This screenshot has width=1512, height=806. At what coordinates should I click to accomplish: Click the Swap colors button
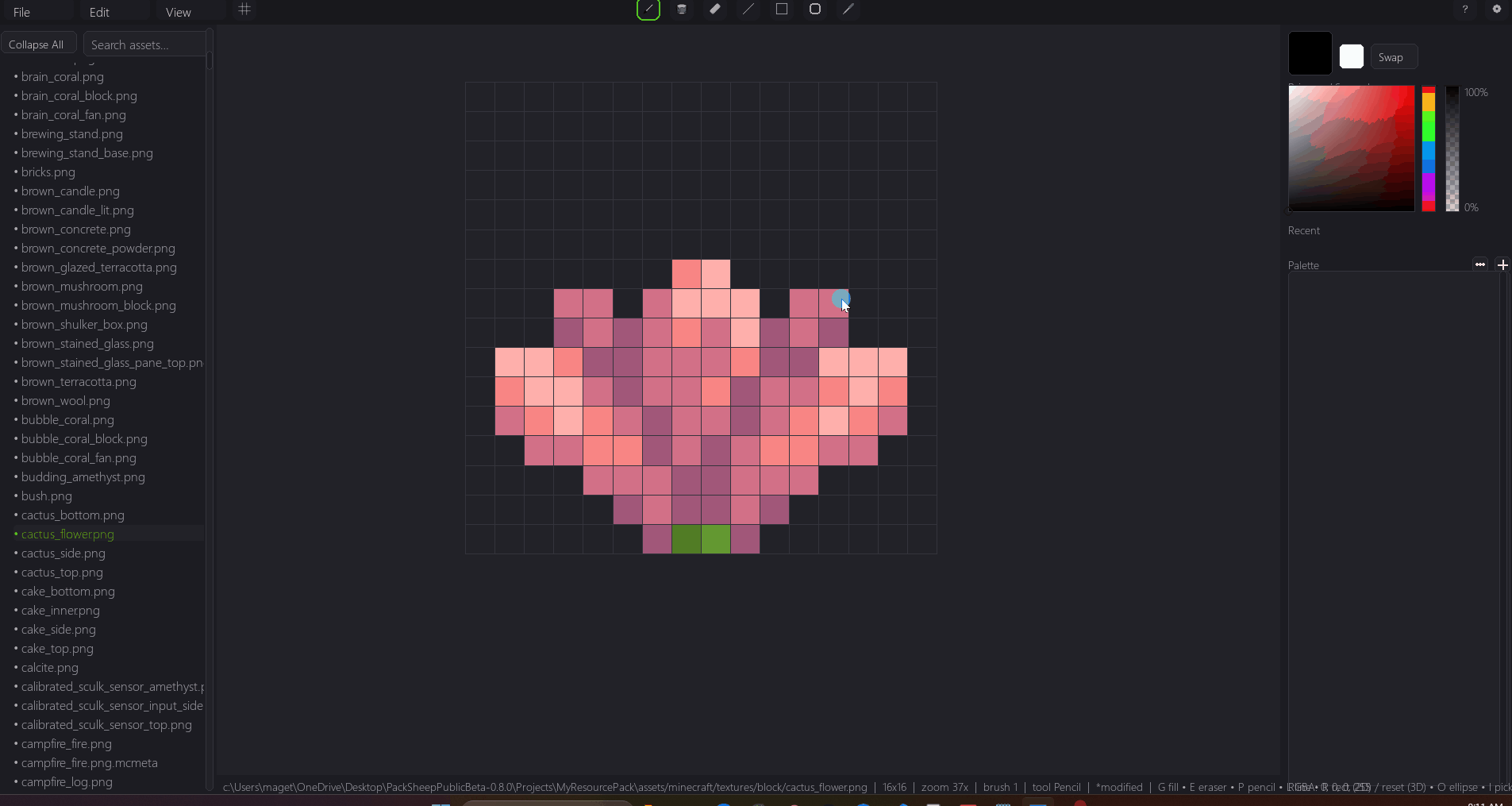pos(1394,57)
